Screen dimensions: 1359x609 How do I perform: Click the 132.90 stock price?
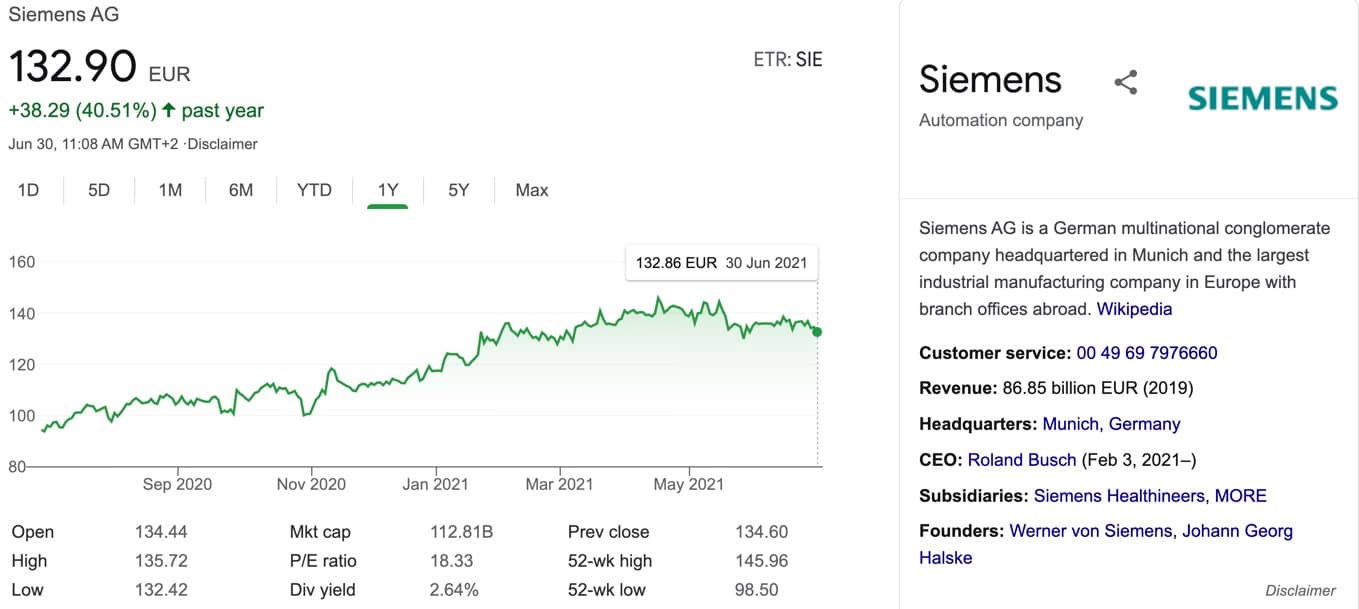(72, 66)
